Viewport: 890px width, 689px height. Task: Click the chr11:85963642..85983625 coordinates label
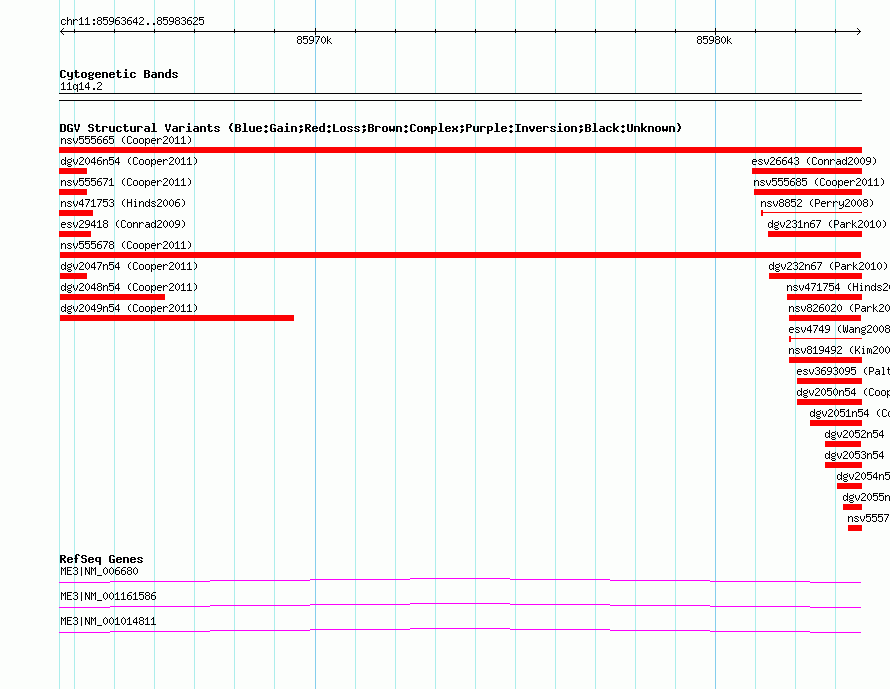[x=132, y=21]
